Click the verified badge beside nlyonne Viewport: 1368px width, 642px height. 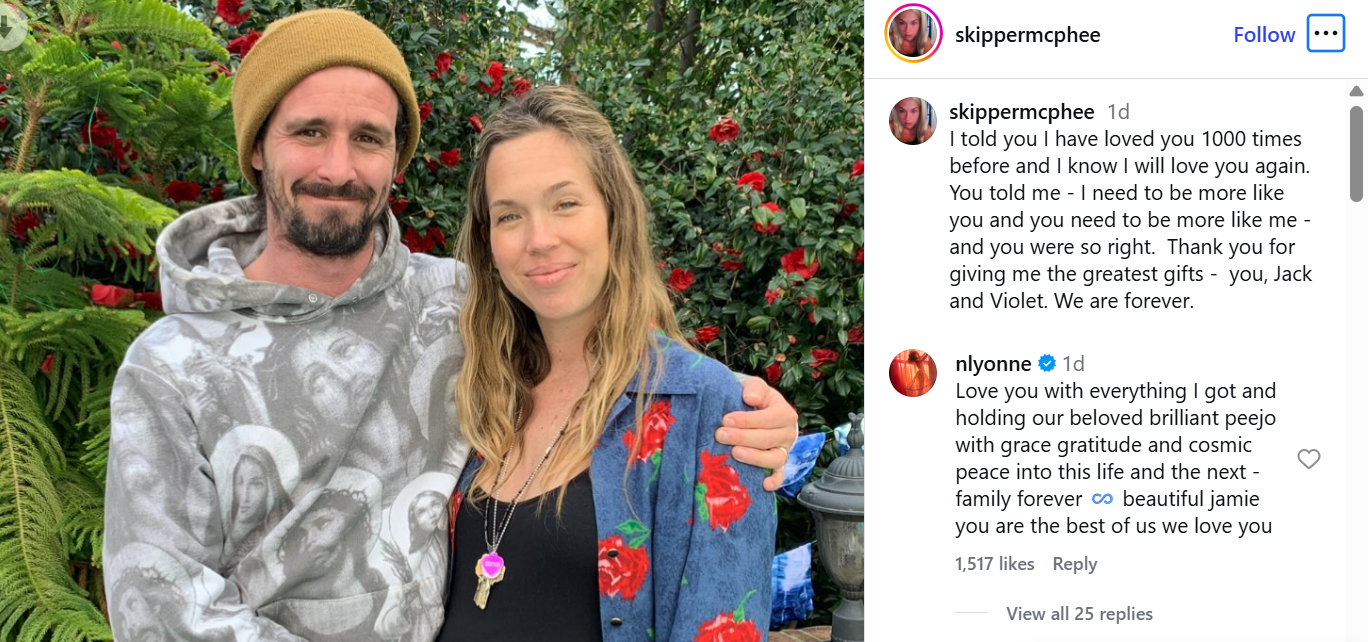coord(1046,364)
